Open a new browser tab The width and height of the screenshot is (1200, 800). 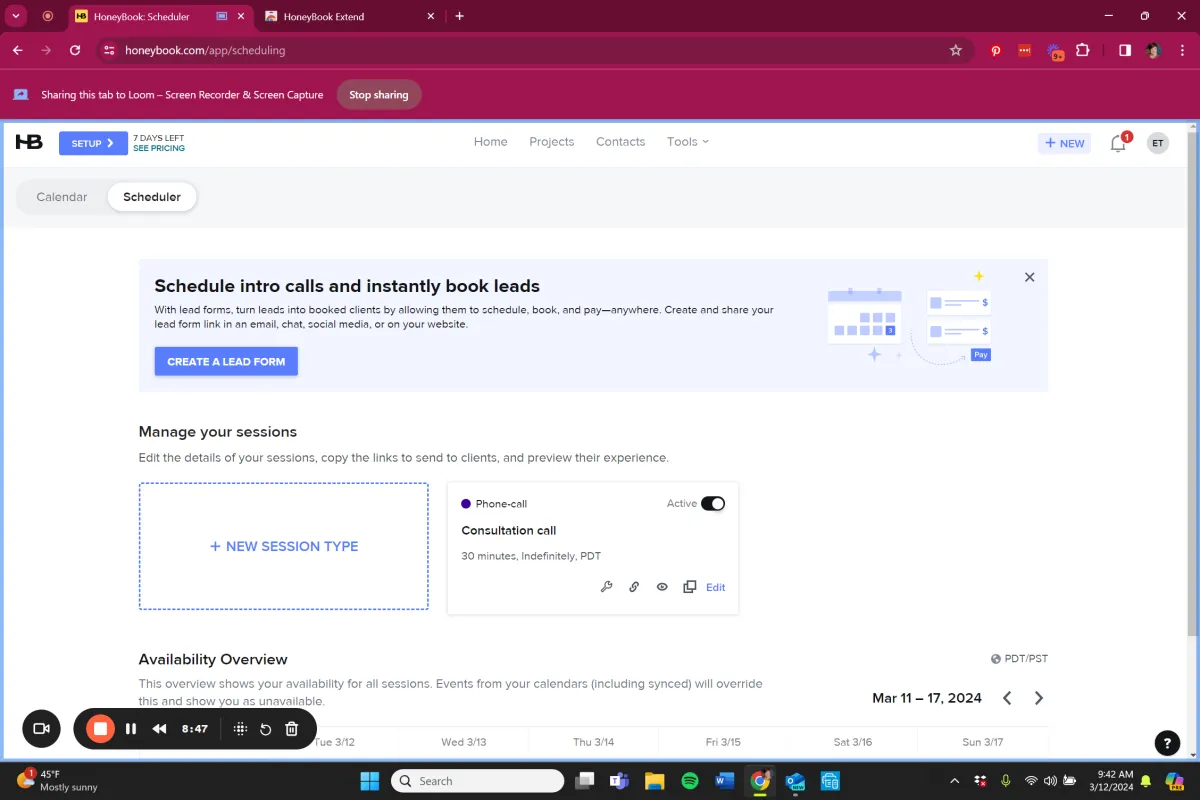pyautogui.click(x=460, y=16)
